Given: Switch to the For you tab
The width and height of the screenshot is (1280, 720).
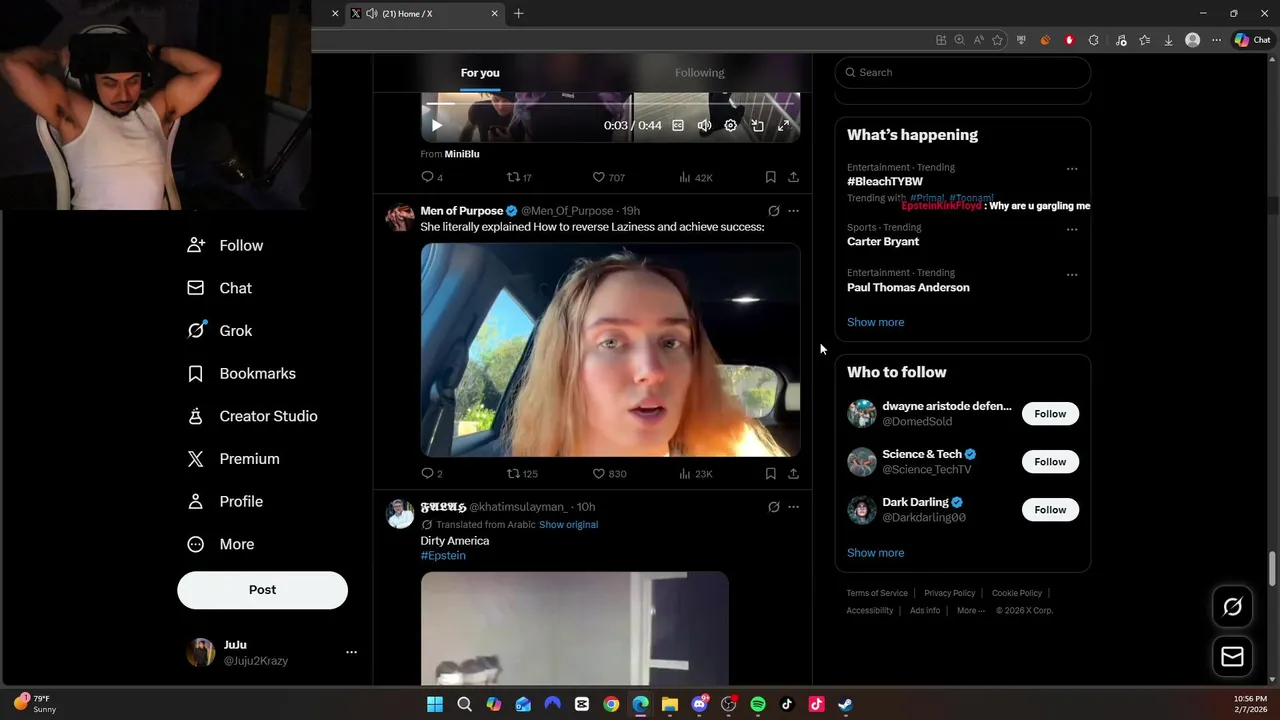Looking at the screenshot, I should (480, 72).
